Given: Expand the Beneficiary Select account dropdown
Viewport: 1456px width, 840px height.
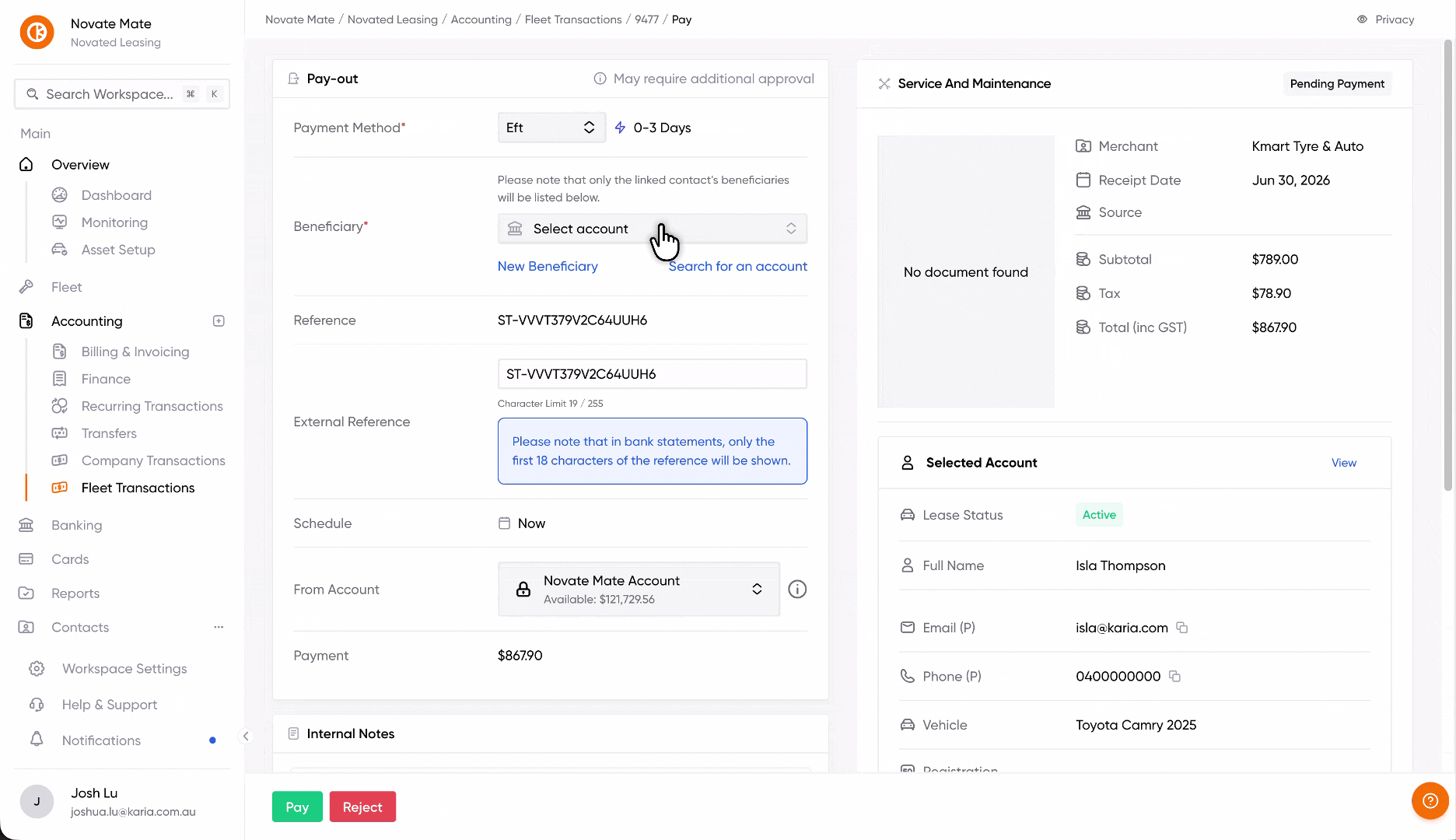Looking at the screenshot, I should click(x=652, y=229).
